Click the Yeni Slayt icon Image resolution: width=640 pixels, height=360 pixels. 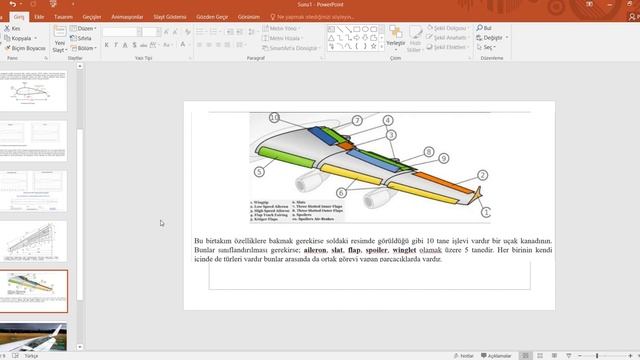pos(60,32)
